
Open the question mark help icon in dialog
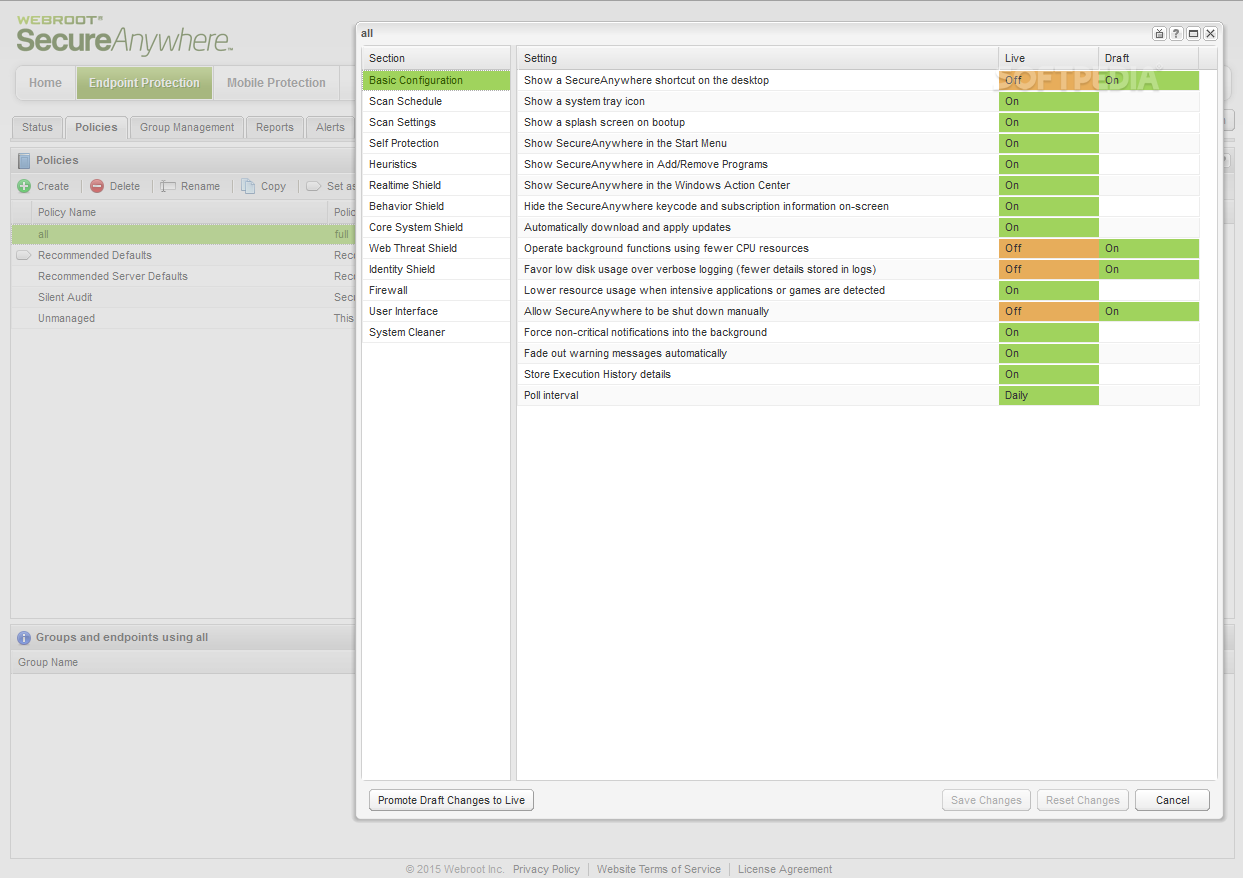[x=1176, y=33]
